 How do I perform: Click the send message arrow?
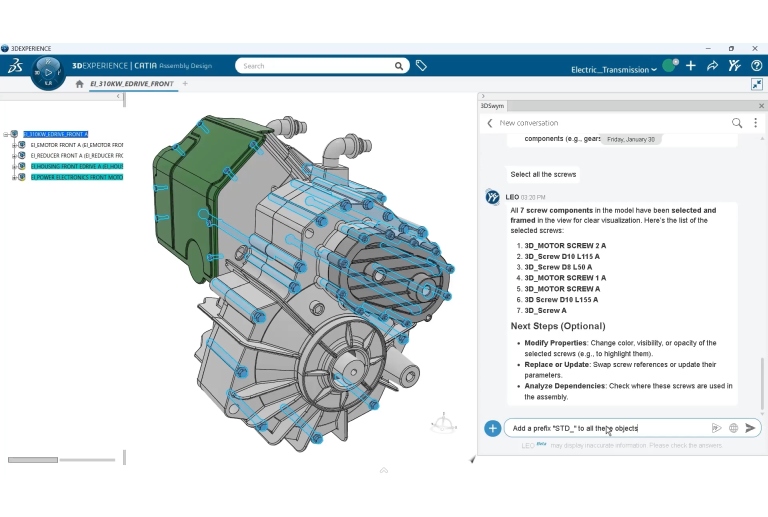point(750,428)
